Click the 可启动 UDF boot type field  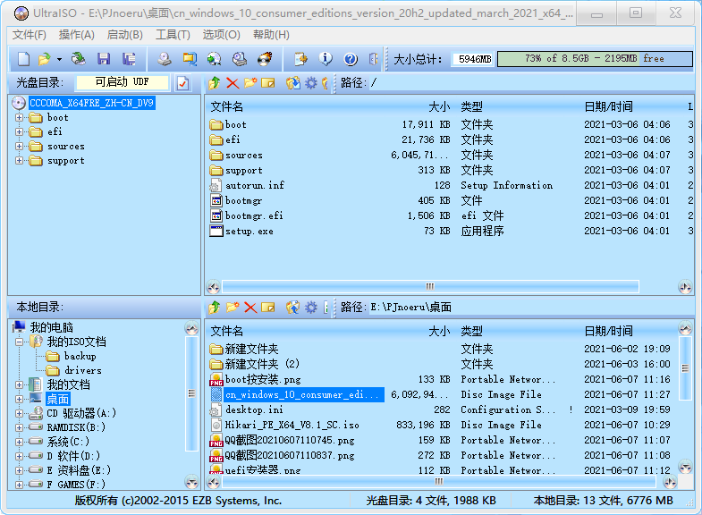122,82
